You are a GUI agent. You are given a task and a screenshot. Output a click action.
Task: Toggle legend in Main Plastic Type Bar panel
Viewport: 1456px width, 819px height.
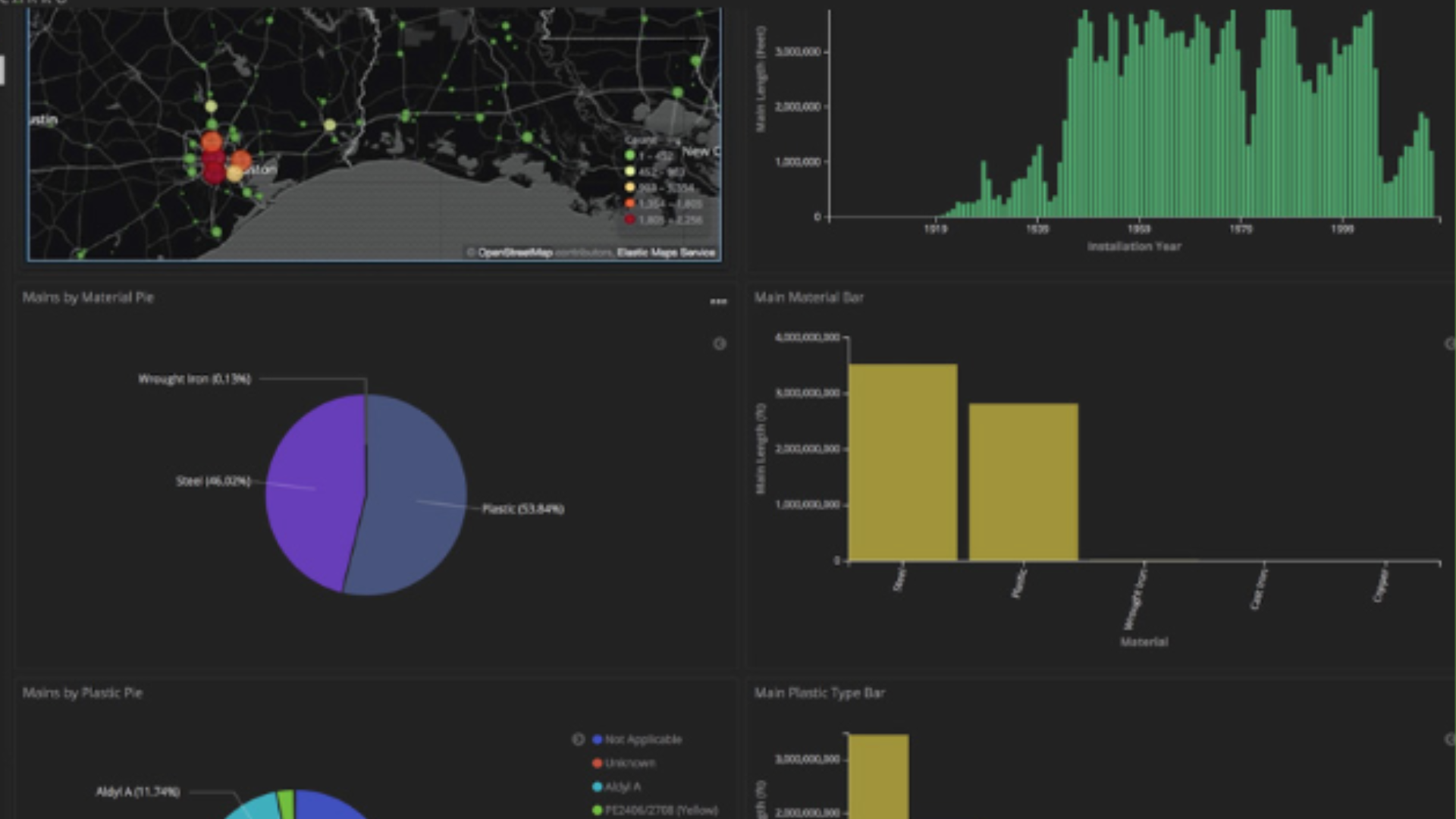[1451, 739]
